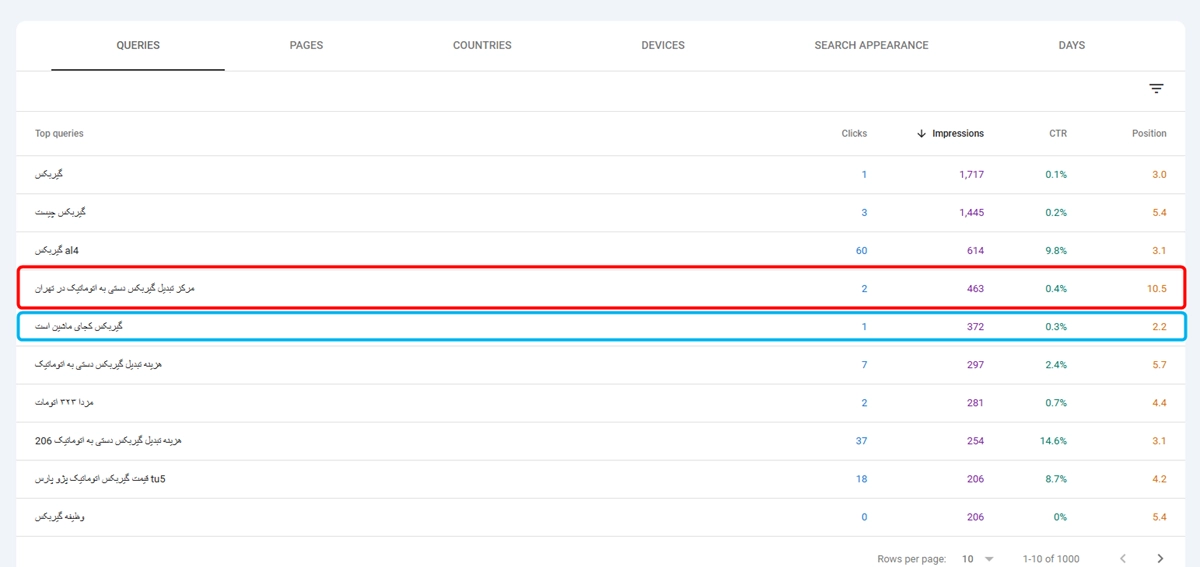This screenshot has width=1200, height=567.
Task: Sort by CTR column header
Action: (x=1057, y=134)
